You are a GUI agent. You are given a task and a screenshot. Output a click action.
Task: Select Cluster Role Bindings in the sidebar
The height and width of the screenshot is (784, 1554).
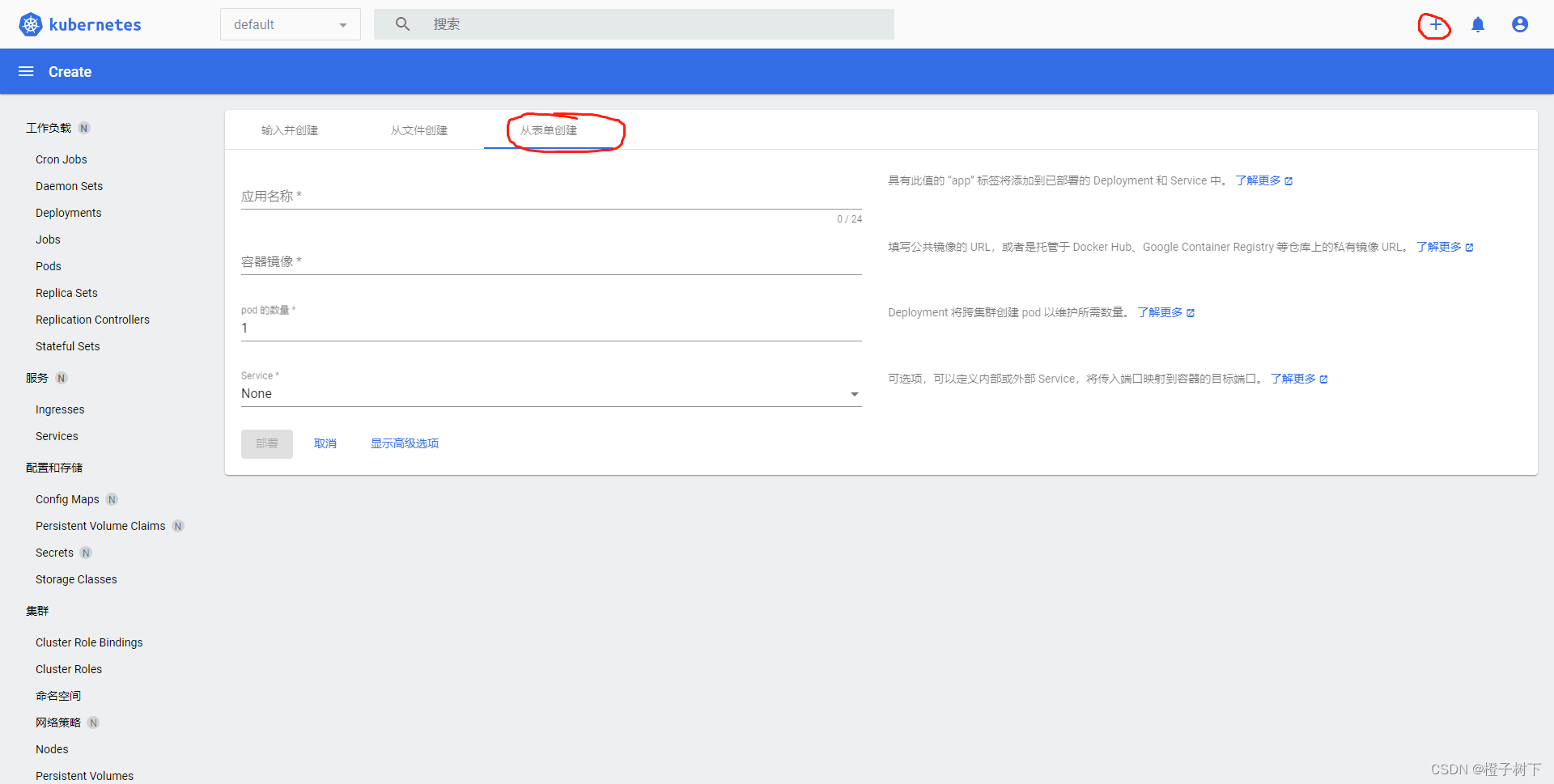(x=89, y=642)
